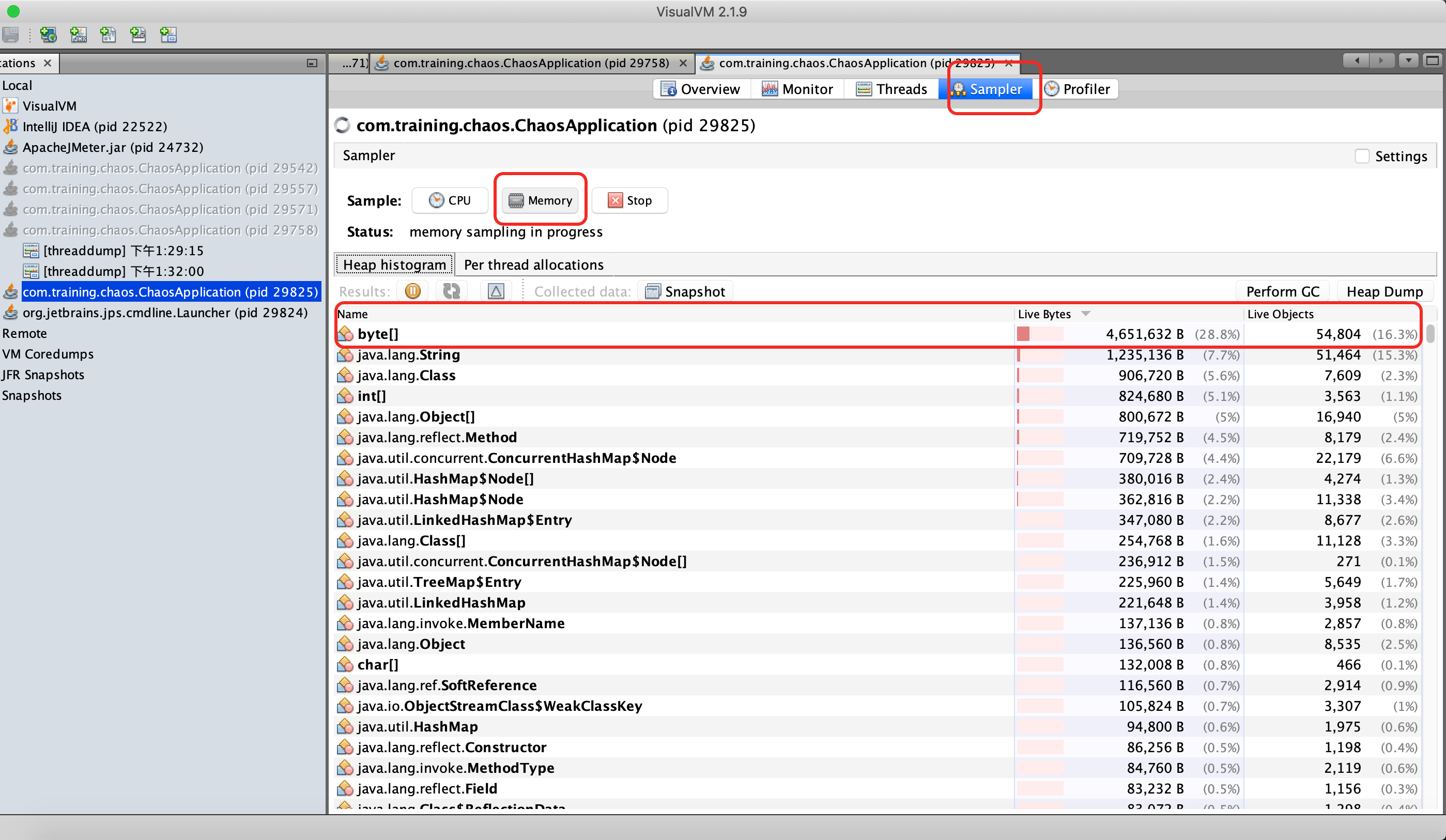Viewport: 1446px width, 840px height.
Task: Click the green macOS window zoom button
Action: click(13, 11)
